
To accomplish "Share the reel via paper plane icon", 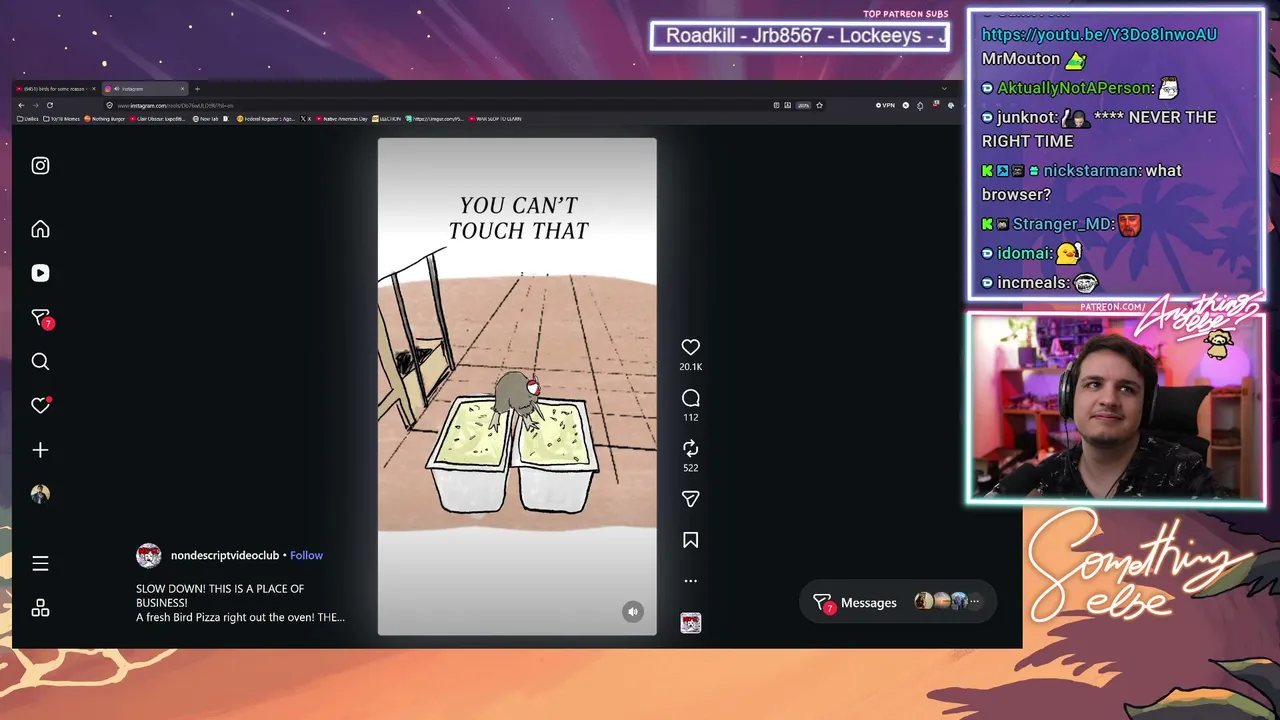I will (x=690, y=499).
